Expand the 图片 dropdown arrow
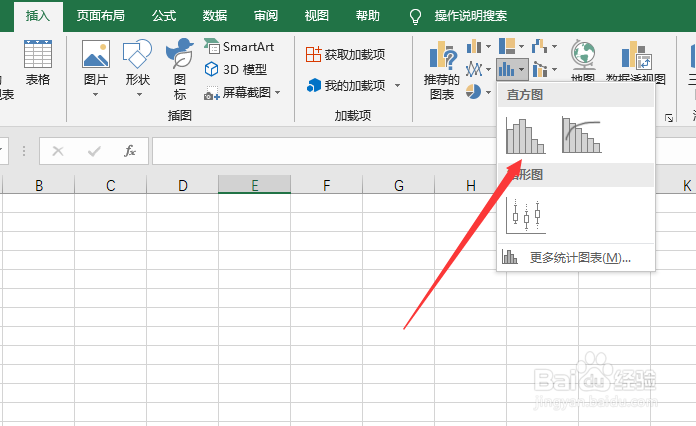The width and height of the screenshot is (696, 426). [x=95, y=95]
